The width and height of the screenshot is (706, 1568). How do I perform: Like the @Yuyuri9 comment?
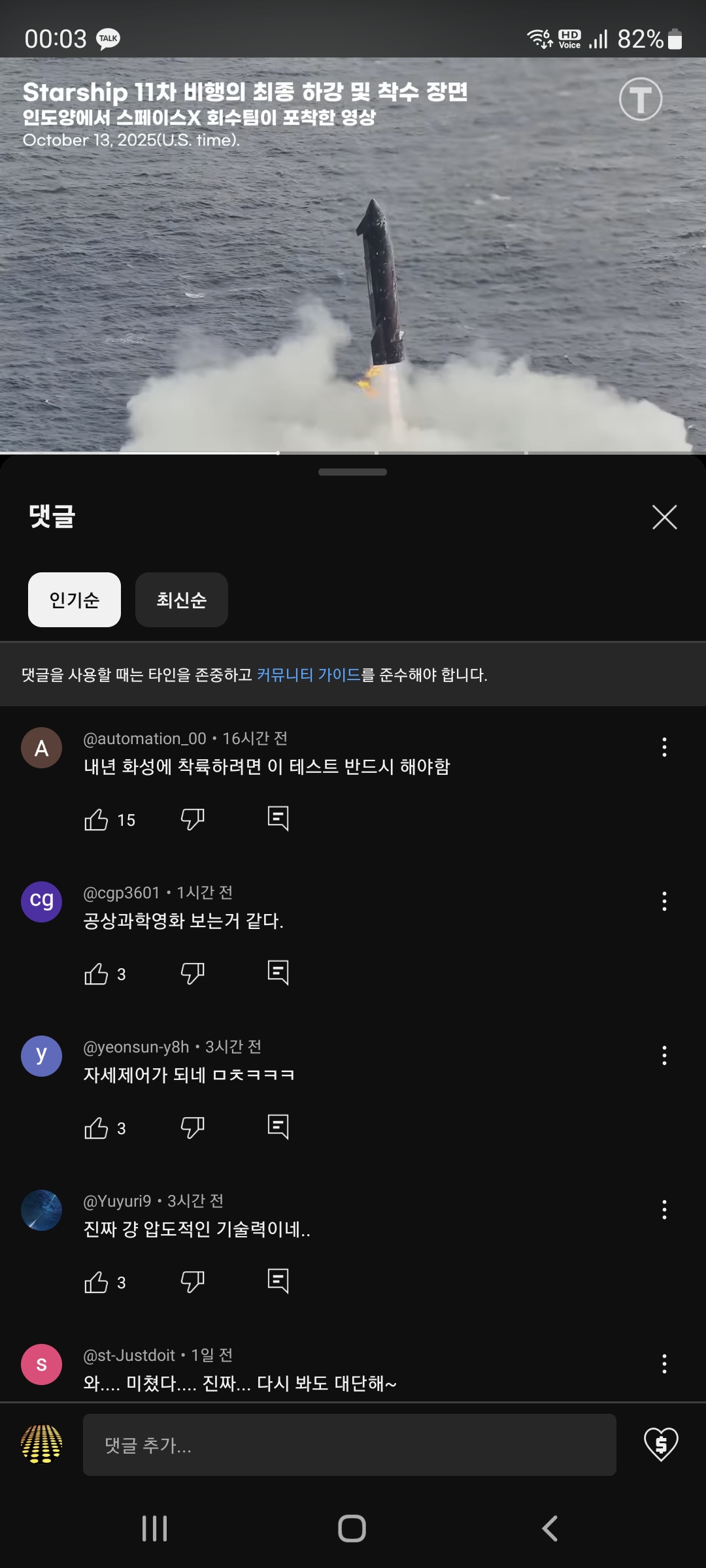(x=96, y=1282)
